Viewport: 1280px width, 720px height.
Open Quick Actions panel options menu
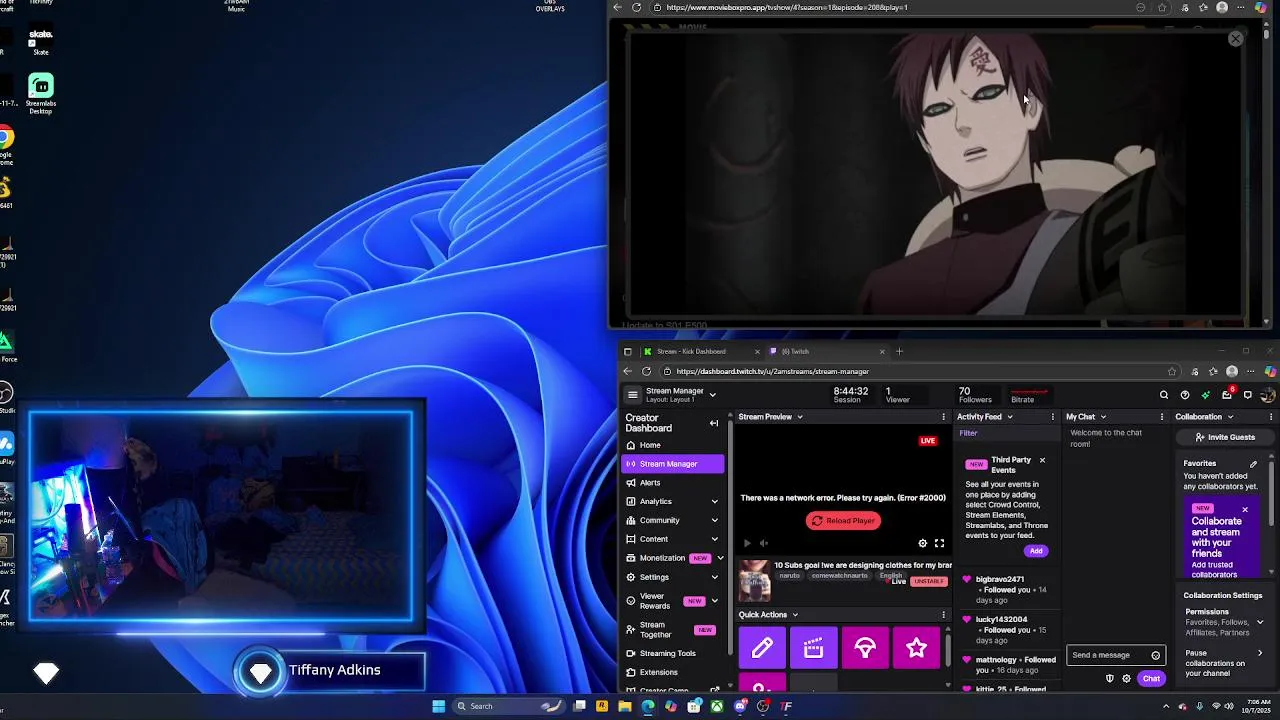coord(943,615)
